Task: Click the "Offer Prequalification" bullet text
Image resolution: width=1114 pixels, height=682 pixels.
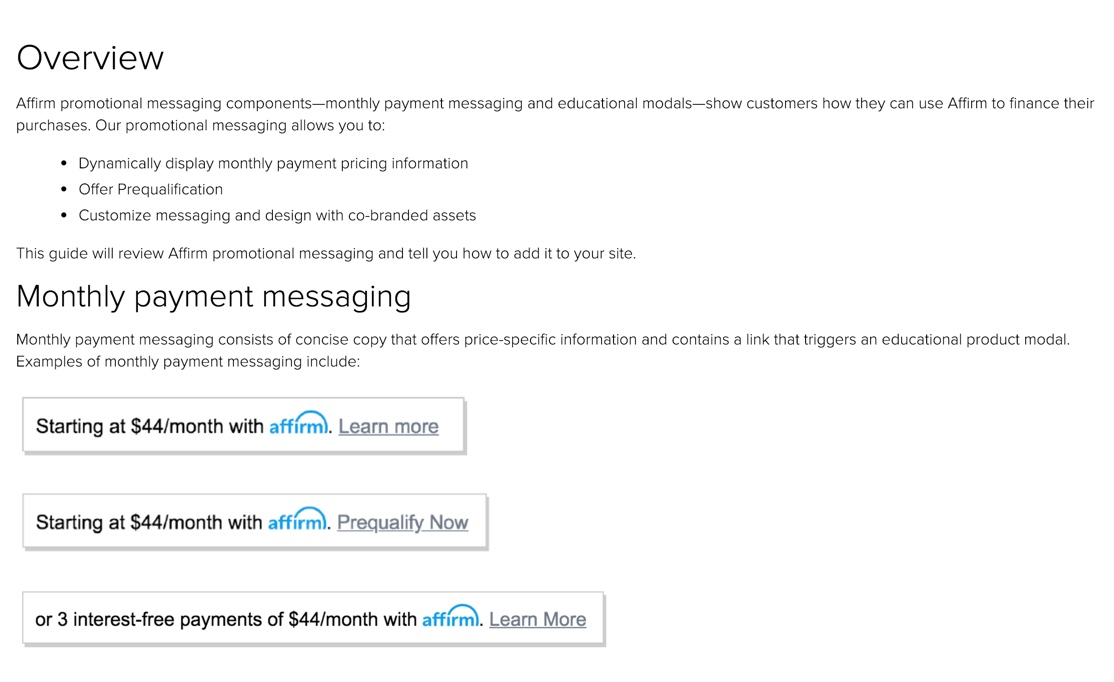Action: [x=150, y=189]
